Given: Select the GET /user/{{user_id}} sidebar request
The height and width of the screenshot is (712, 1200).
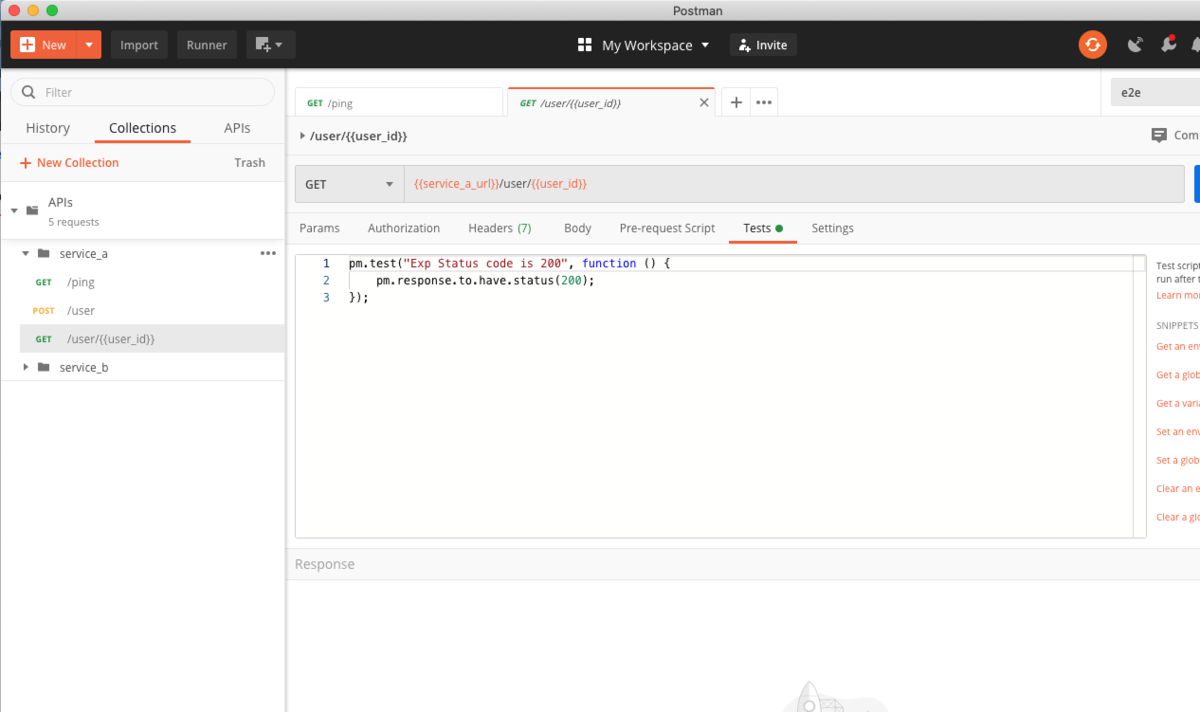Looking at the screenshot, I should tap(152, 339).
